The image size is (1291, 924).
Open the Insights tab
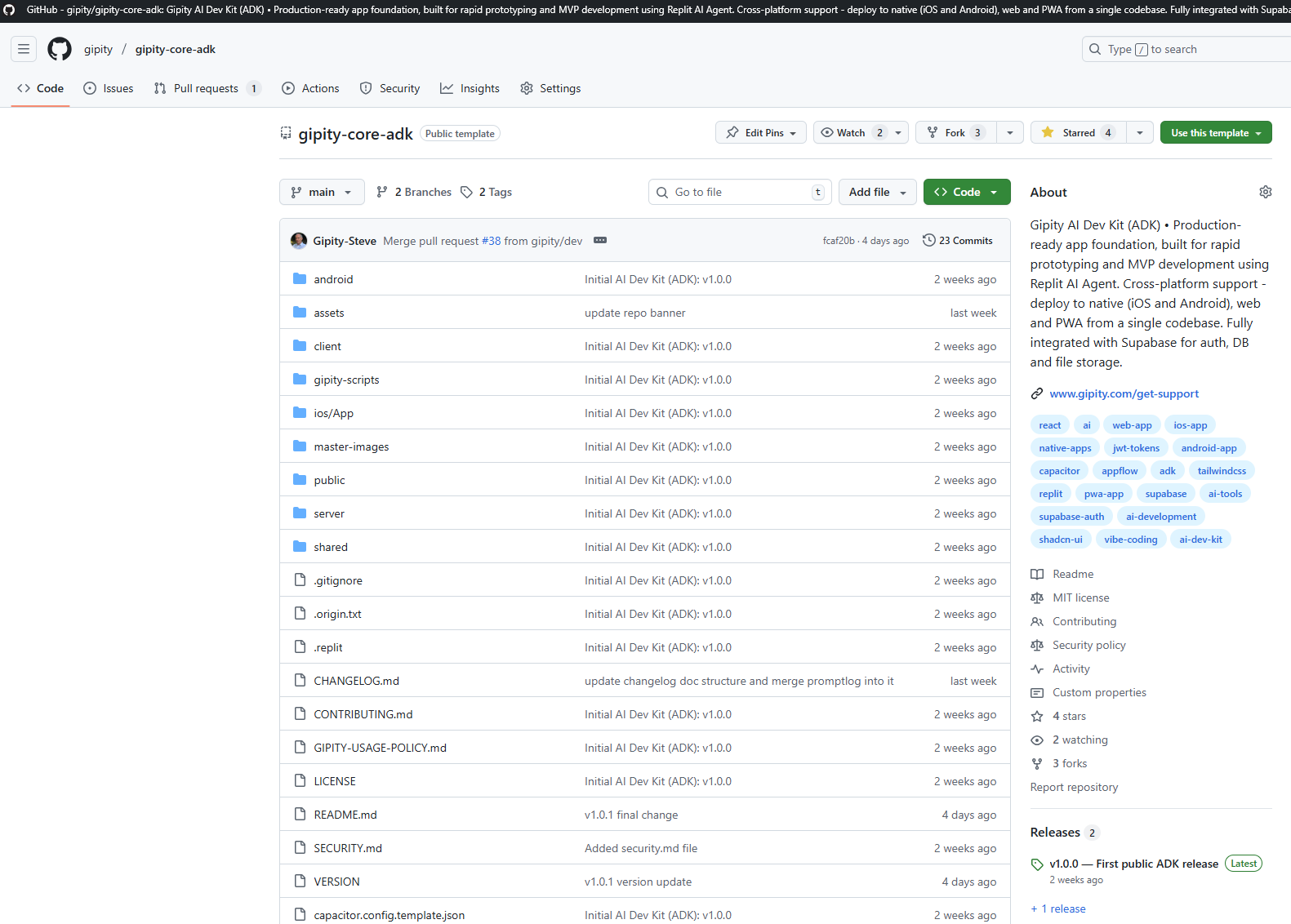point(470,88)
